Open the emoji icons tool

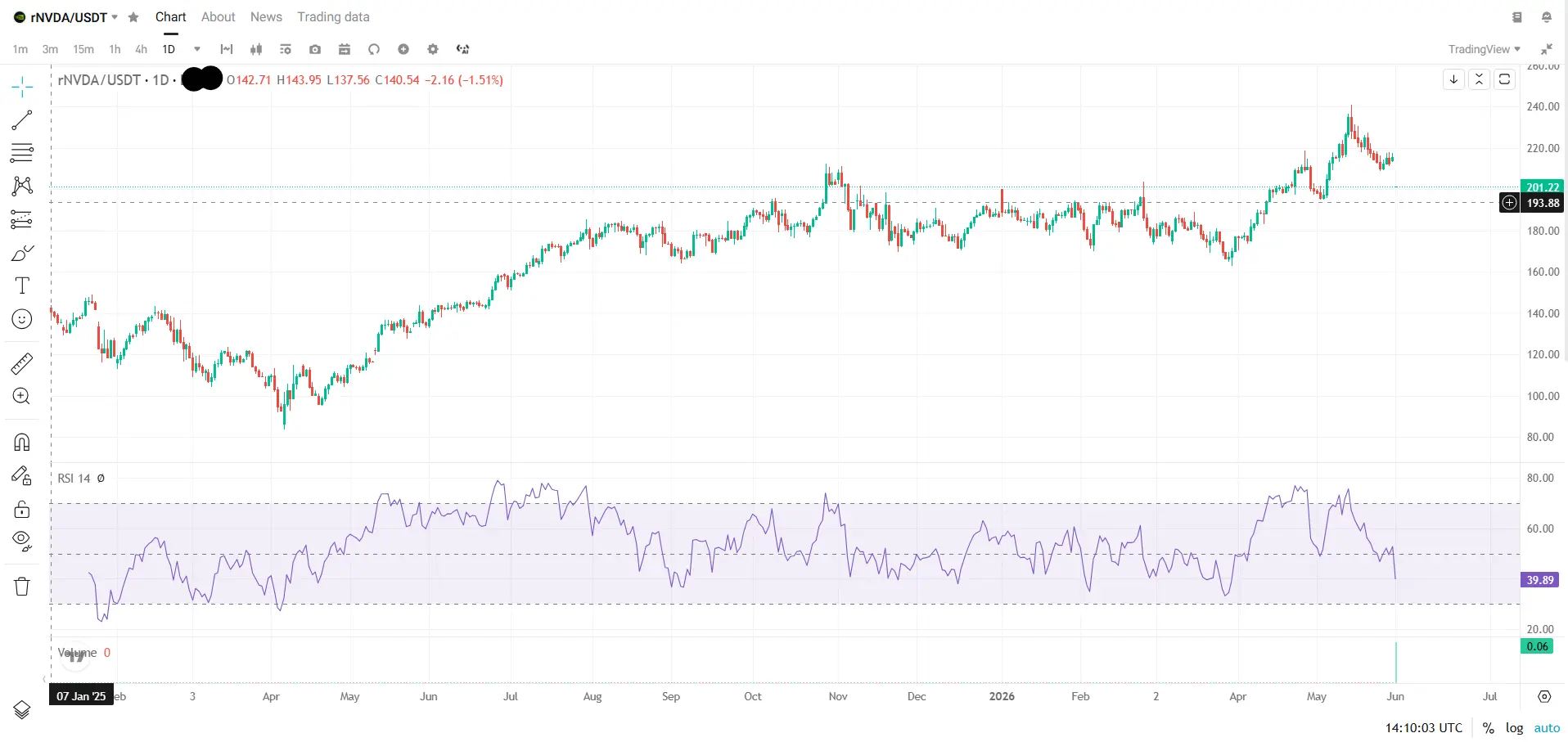point(22,319)
